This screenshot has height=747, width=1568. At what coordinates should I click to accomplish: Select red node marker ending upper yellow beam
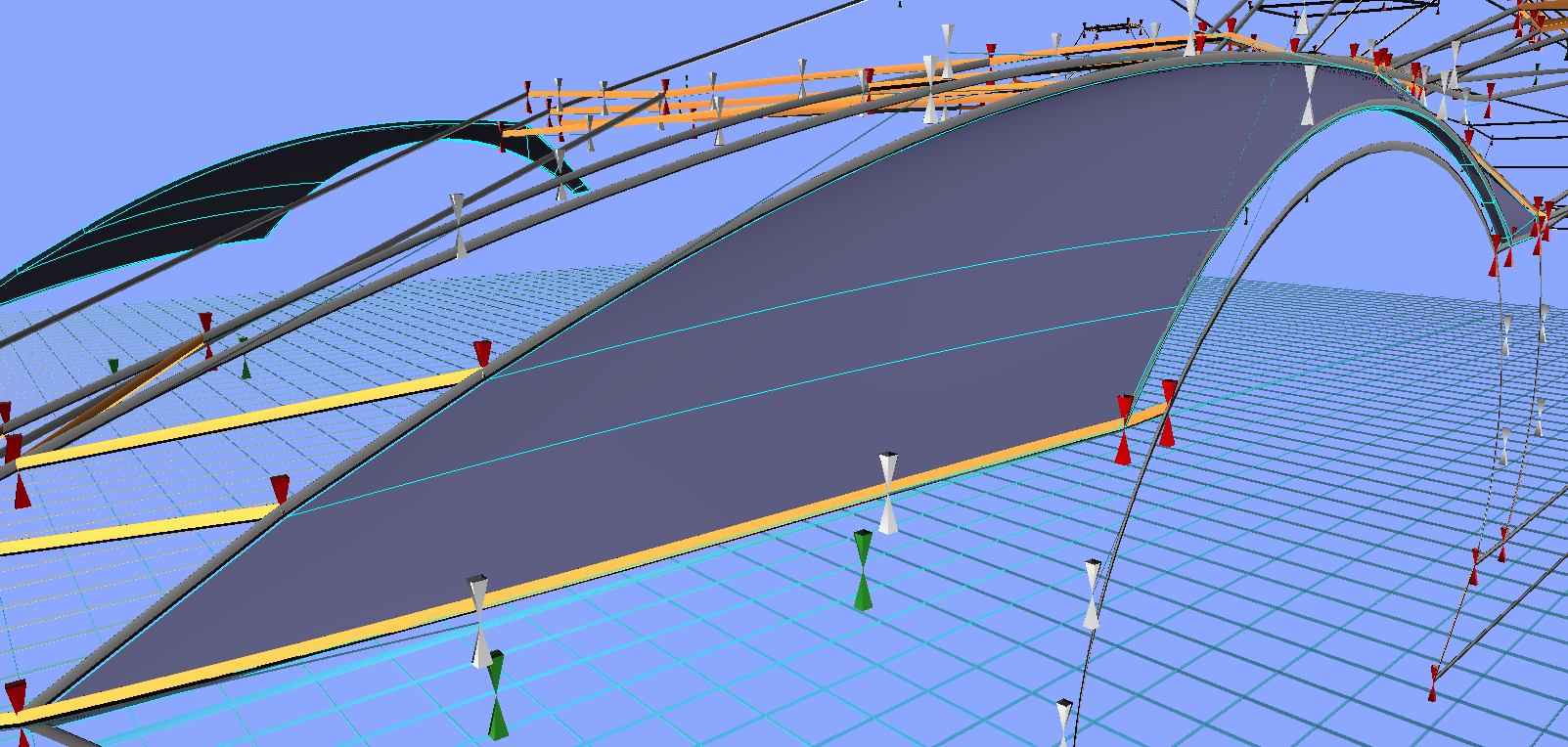pos(482,356)
